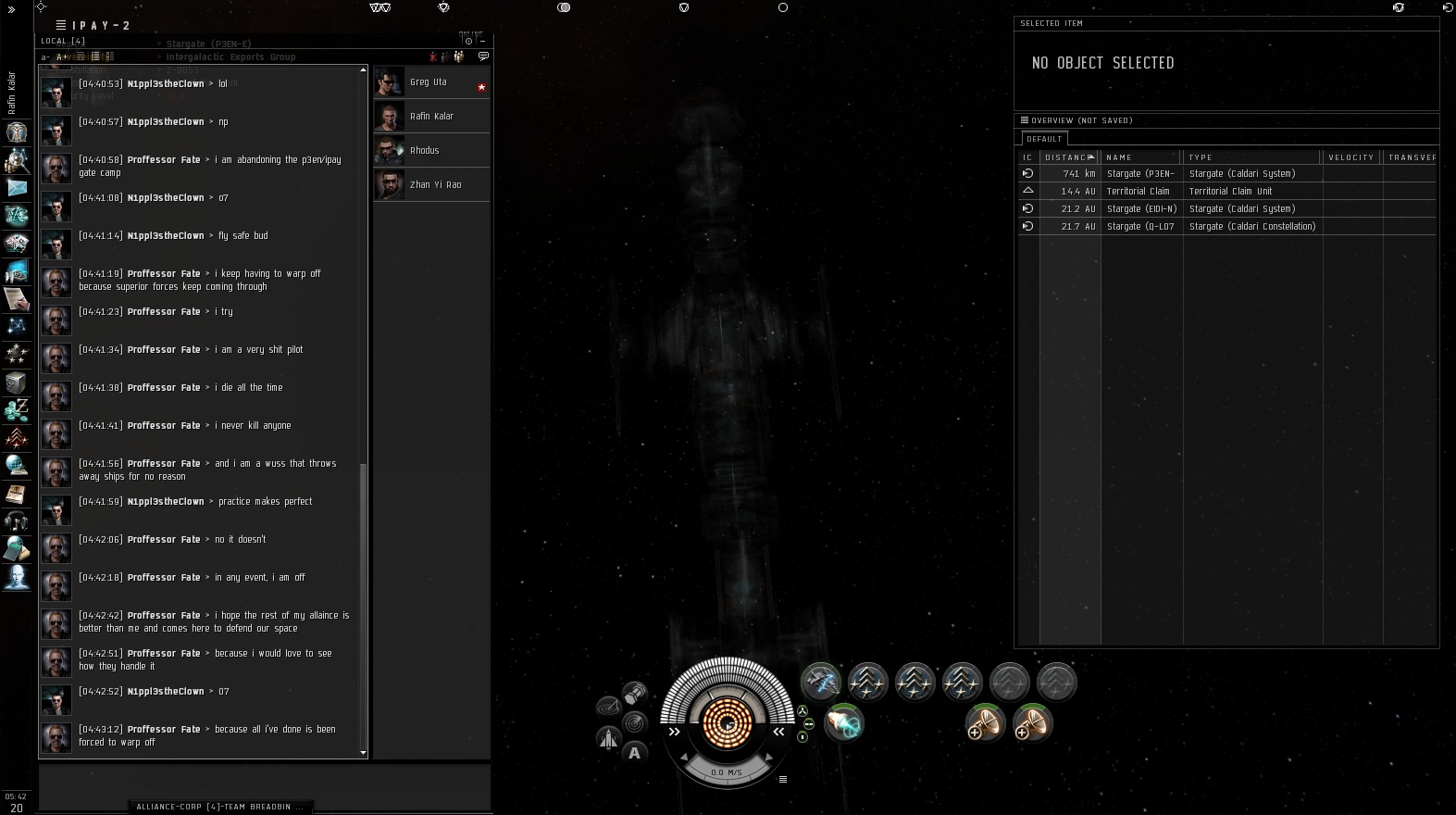The height and width of the screenshot is (815, 1456).
Task: Open Contracts paper-and-pen icon
Action: click(17, 299)
